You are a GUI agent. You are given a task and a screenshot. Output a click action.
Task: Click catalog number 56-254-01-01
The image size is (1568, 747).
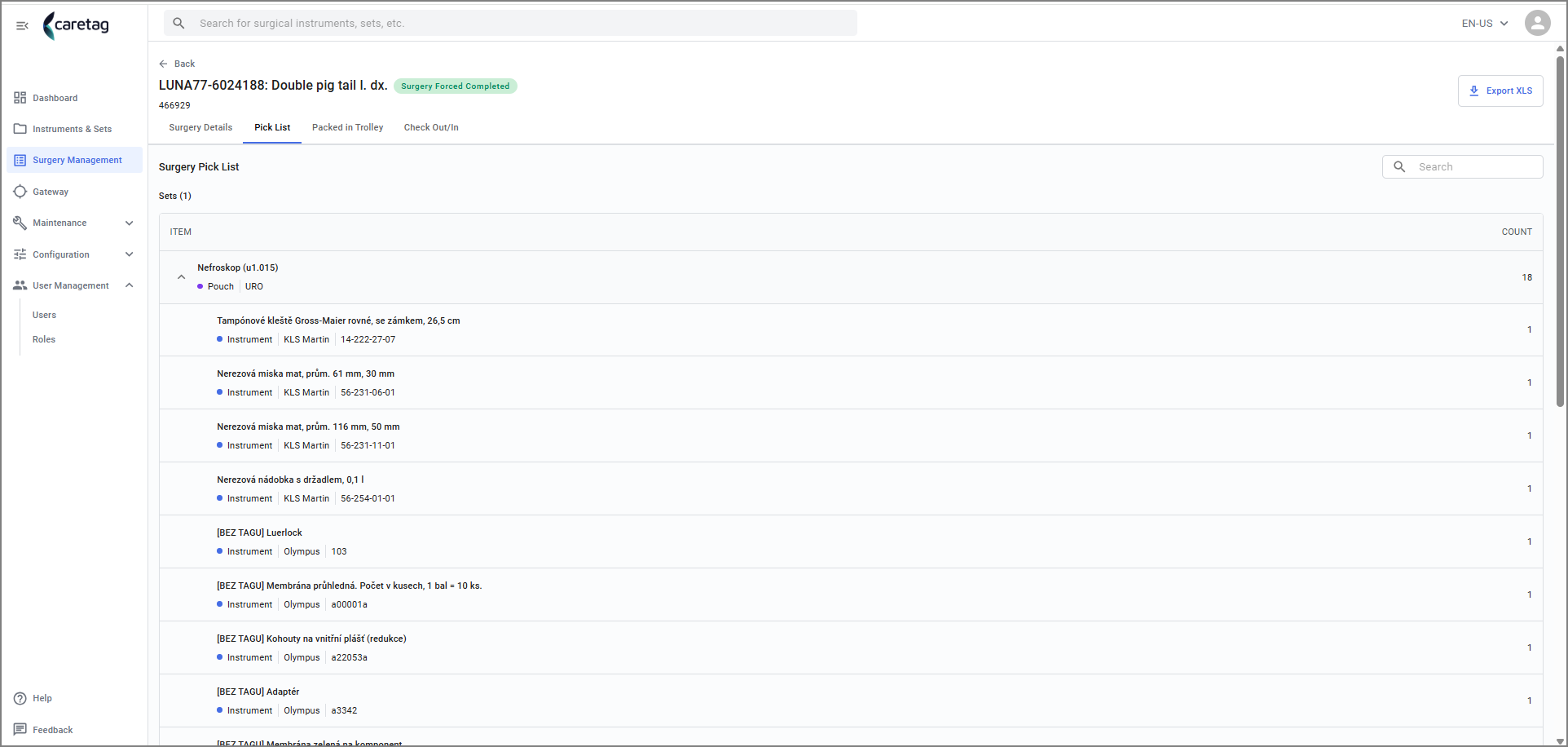[x=368, y=498]
